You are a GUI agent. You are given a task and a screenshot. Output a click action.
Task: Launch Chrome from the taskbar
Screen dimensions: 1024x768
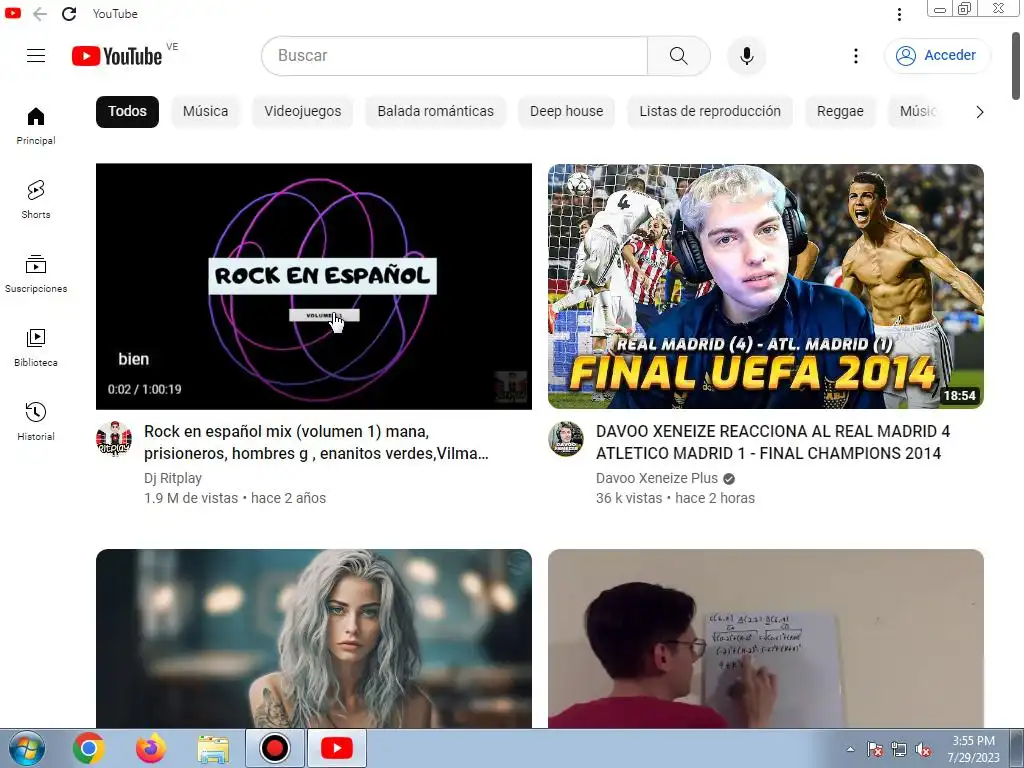(x=88, y=748)
